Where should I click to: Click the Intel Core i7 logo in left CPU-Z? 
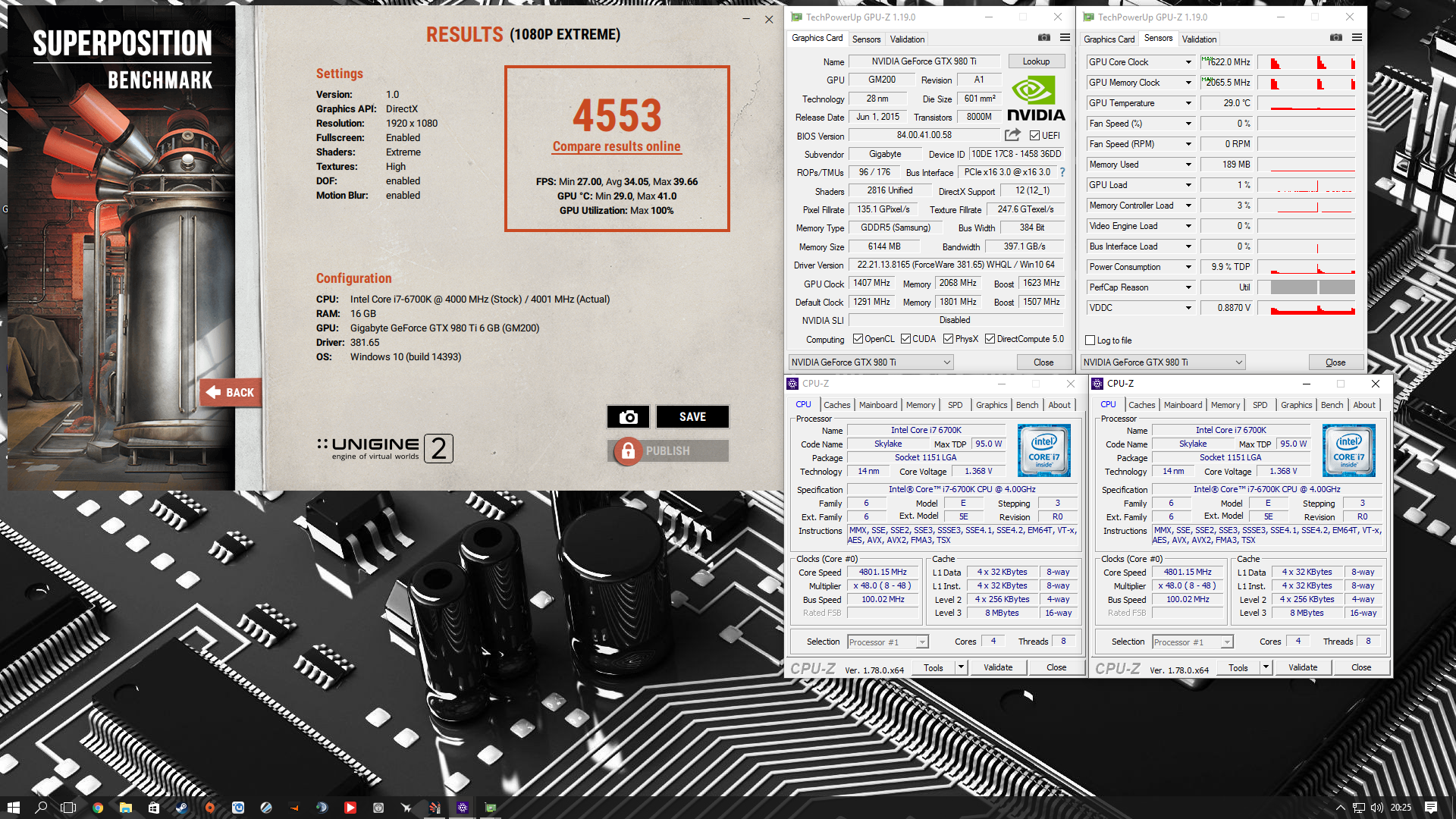point(1043,450)
